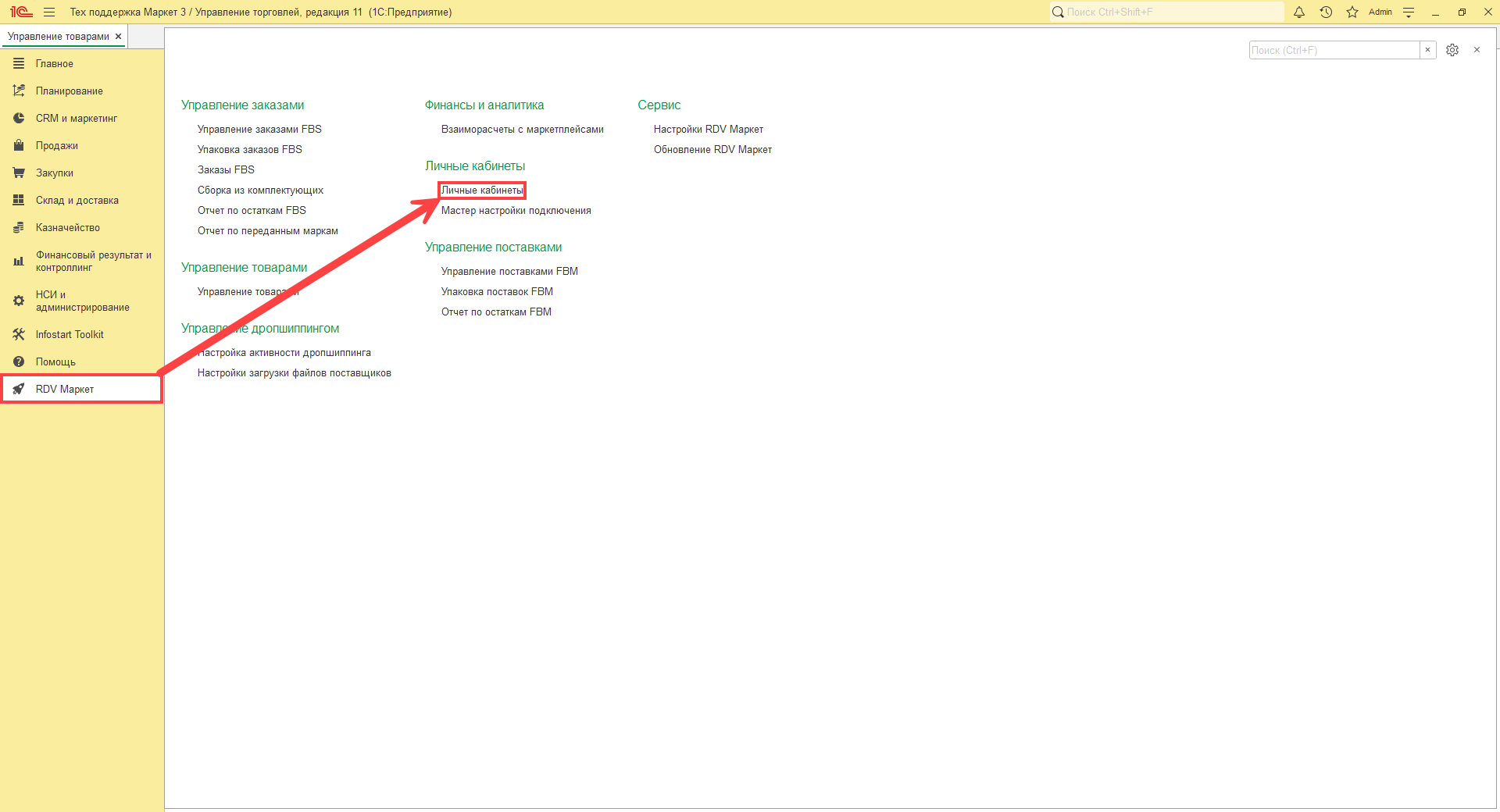
Task: Click the Казначейство coins icon
Action: click(x=19, y=227)
